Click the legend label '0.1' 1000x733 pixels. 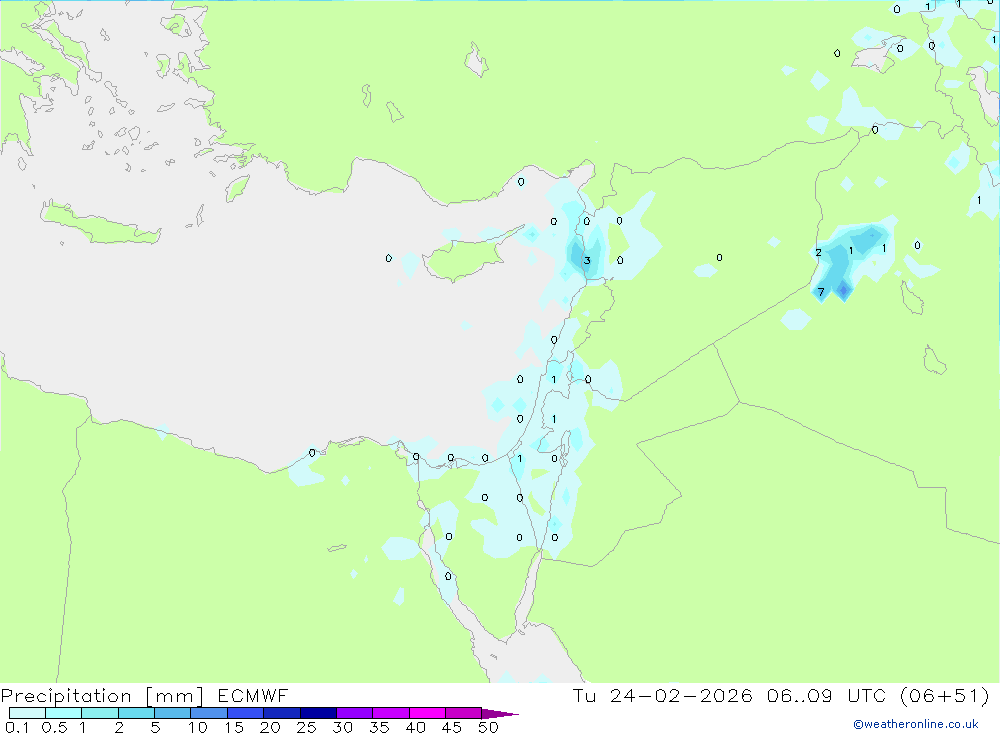point(17,727)
